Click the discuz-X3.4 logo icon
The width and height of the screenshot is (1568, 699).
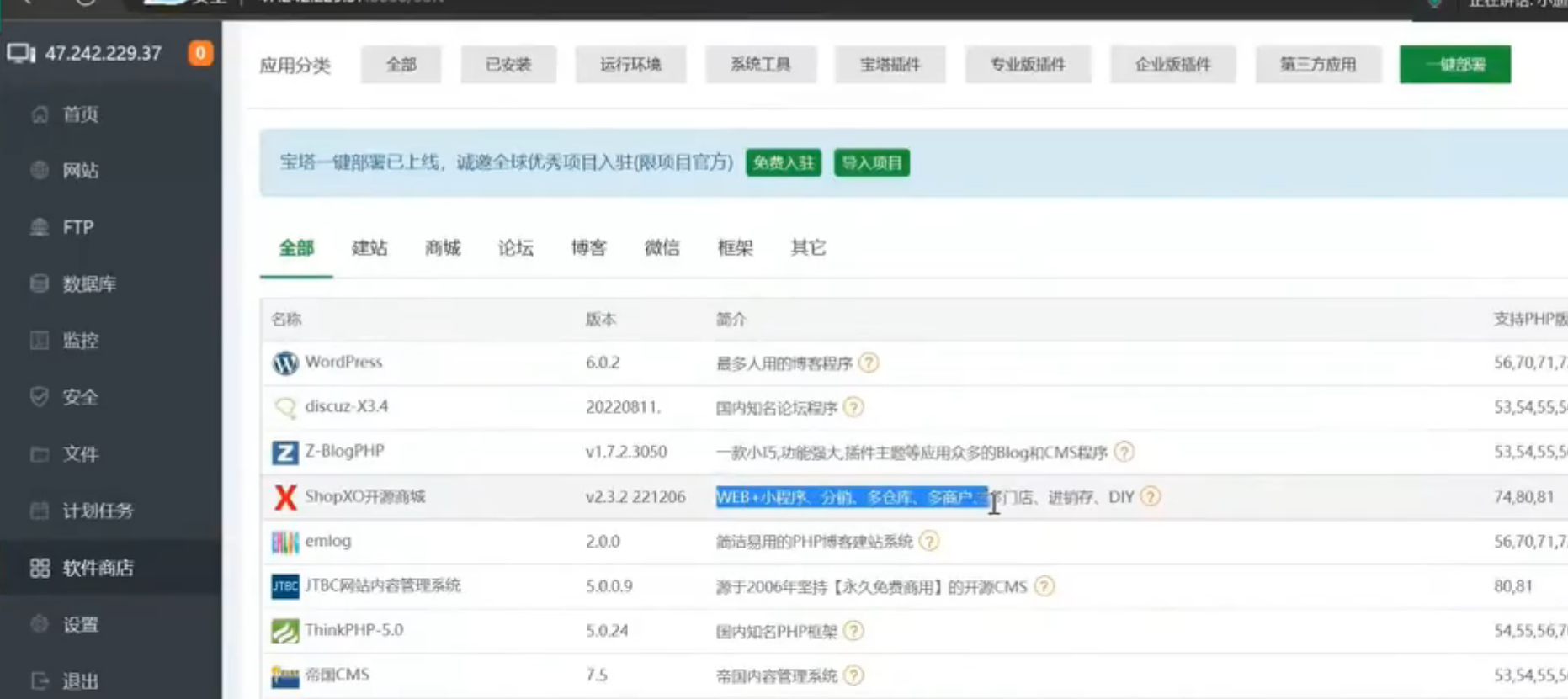[x=285, y=408]
